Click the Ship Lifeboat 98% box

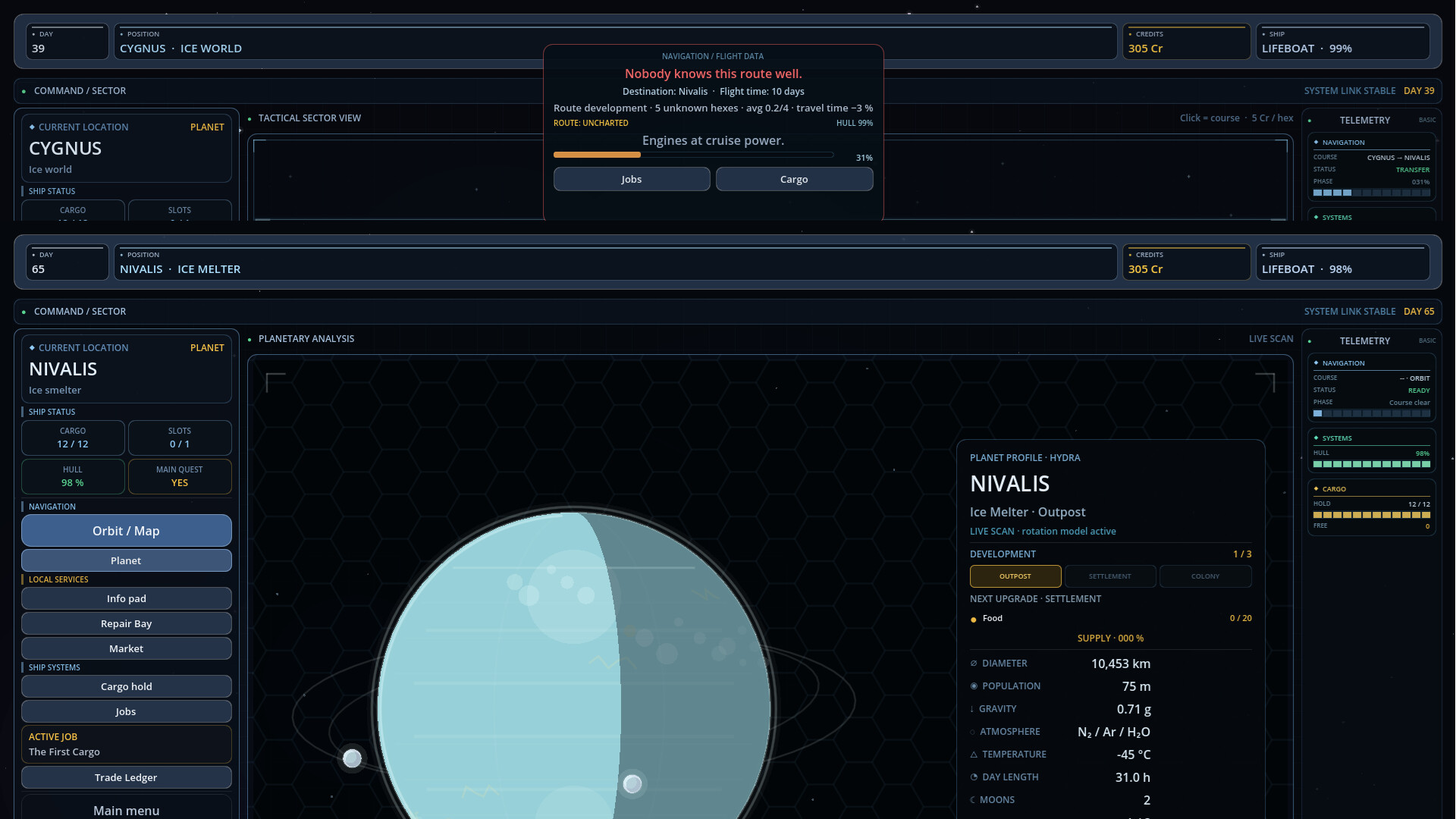coord(1343,262)
